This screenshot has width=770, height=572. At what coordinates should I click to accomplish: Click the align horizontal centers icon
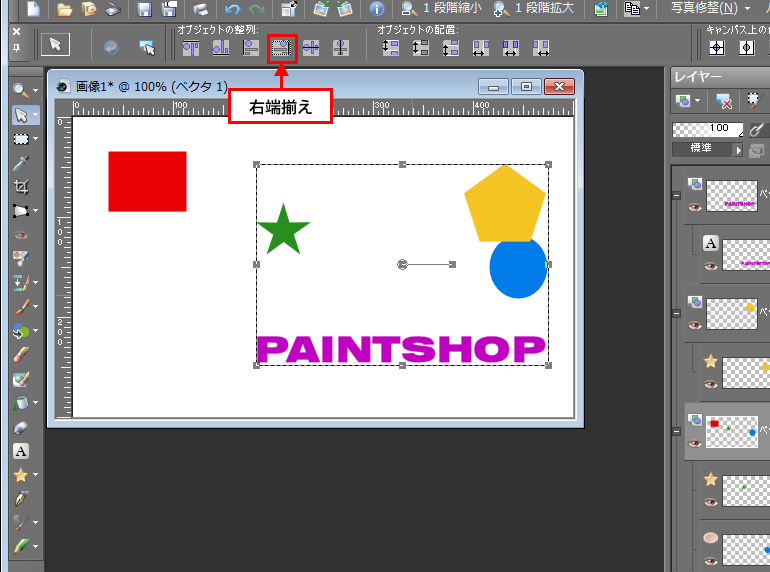tap(341, 48)
